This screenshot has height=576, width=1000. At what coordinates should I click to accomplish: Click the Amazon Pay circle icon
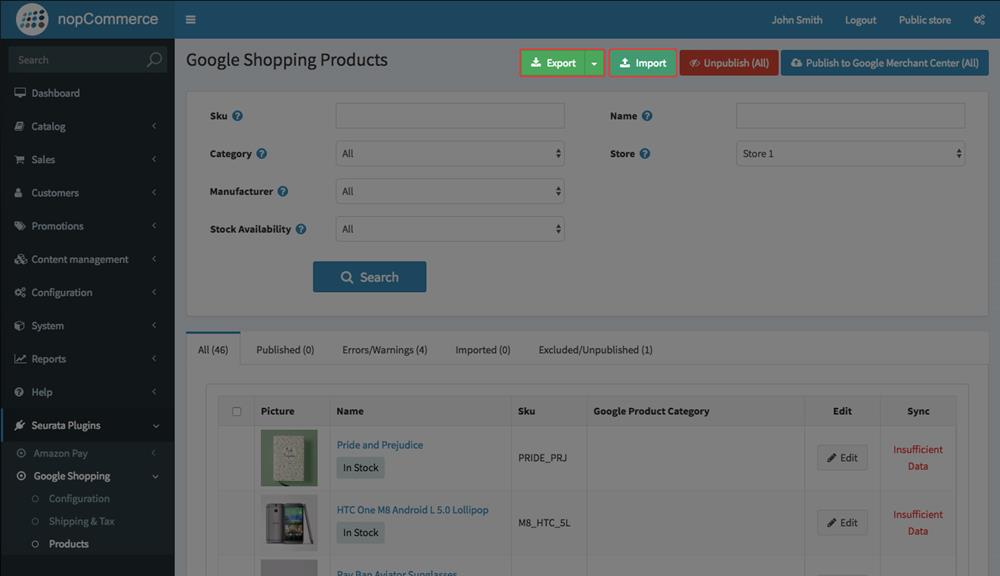pos(21,453)
